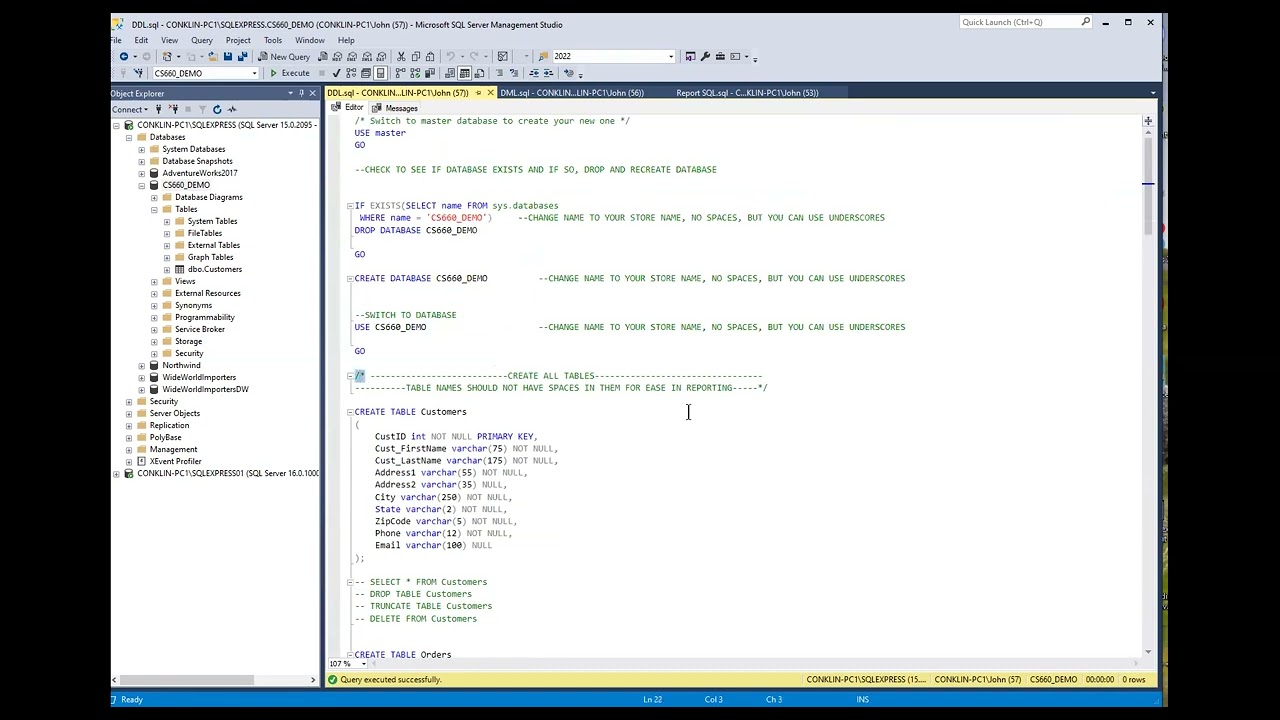Click the Find in Files icon

543,57
